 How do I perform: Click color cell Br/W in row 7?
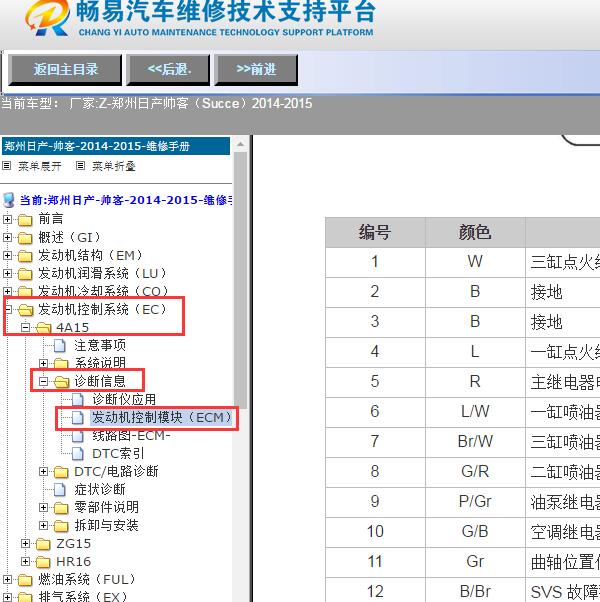click(x=475, y=442)
